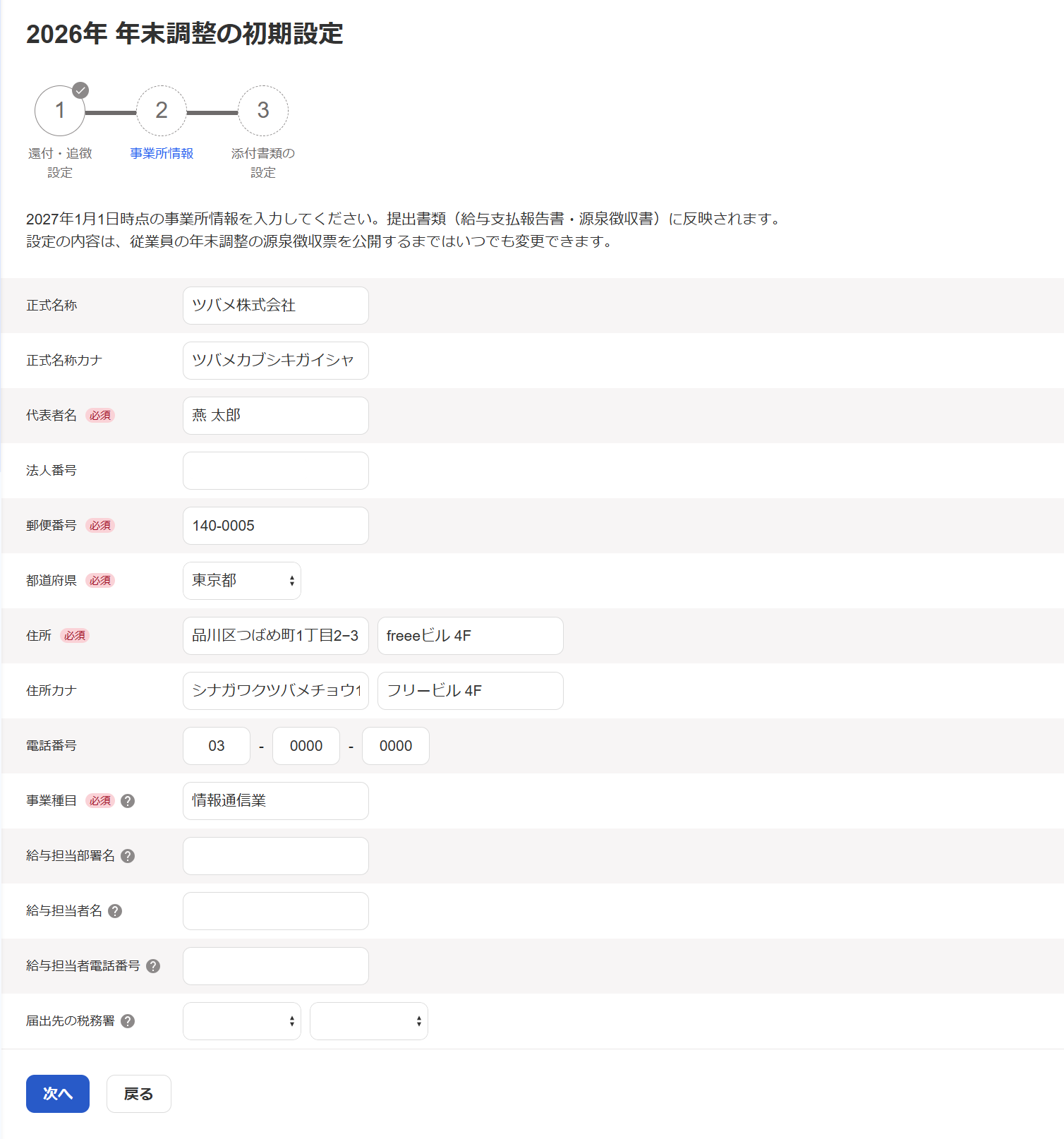
Task: Click the 2026年 年末調整の初期設定 heading
Action: point(185,34)
